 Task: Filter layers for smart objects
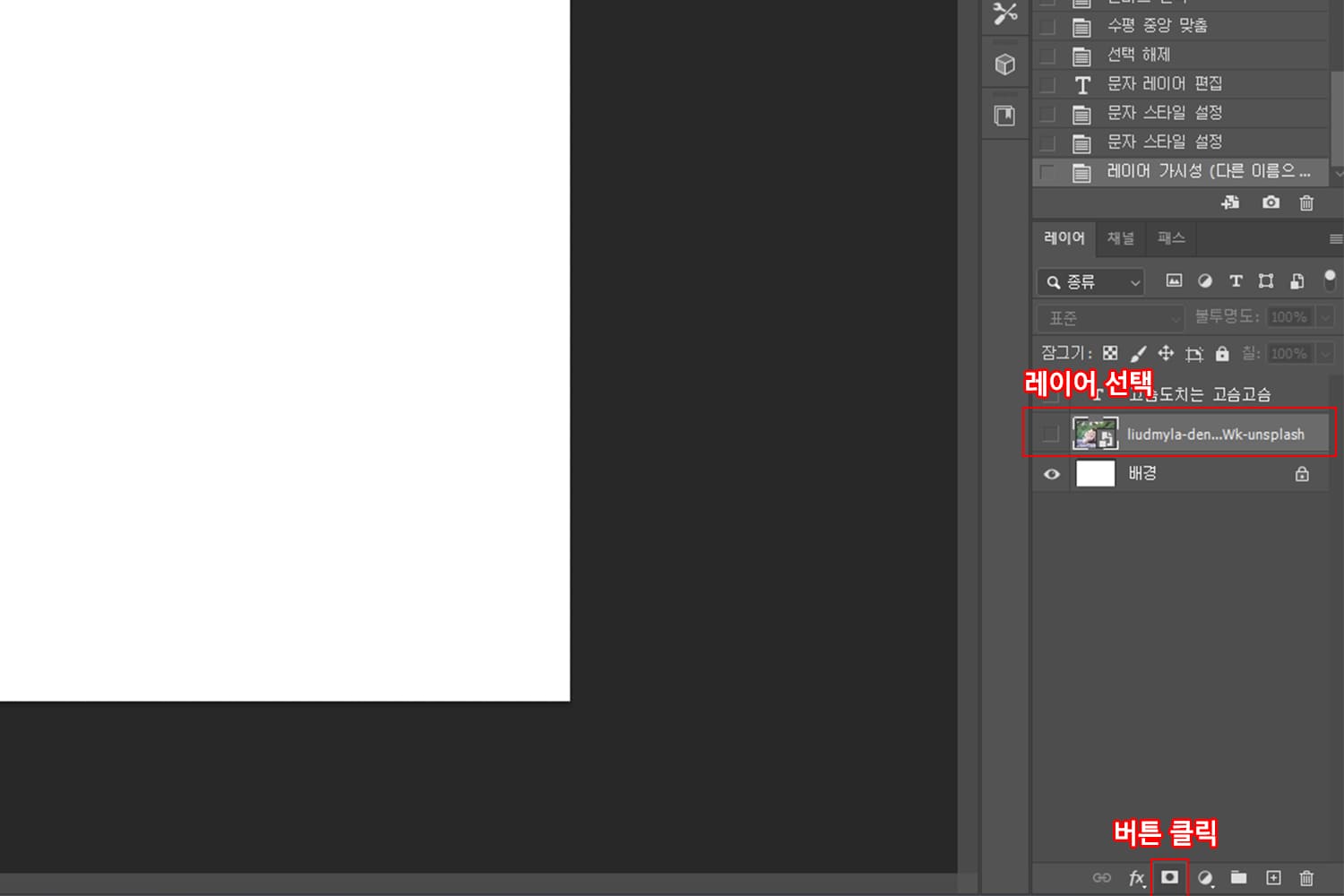[x=1297, y=281]
